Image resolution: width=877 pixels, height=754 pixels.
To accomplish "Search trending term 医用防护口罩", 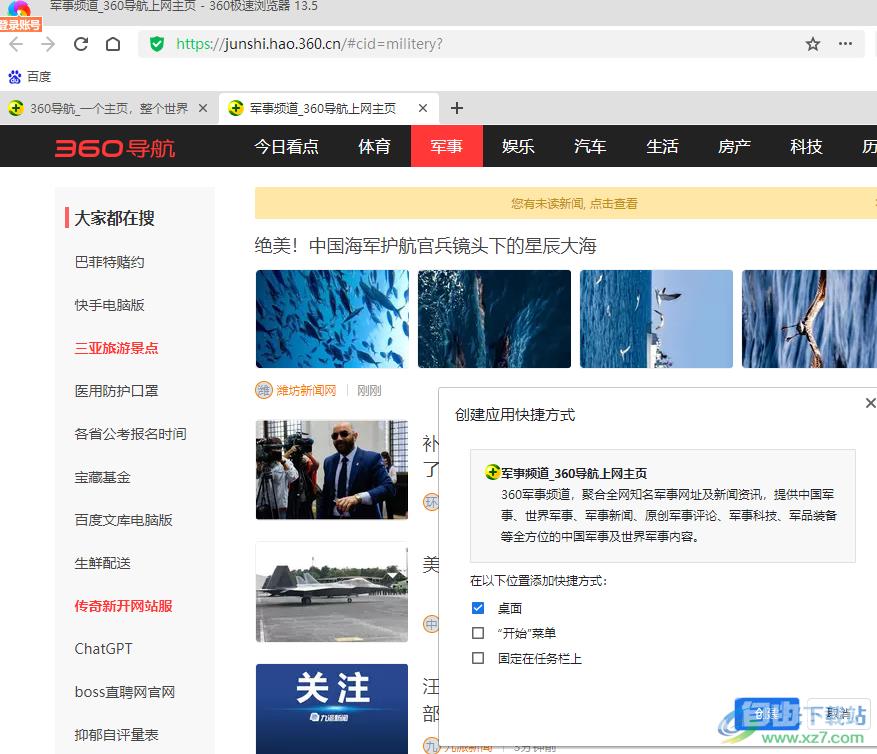I will [x=116, y=390].
